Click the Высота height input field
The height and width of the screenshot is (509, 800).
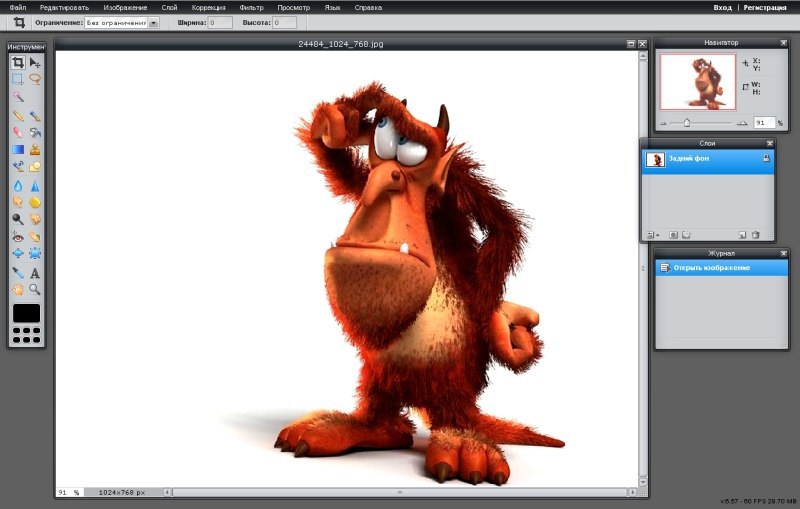(284, 23)
